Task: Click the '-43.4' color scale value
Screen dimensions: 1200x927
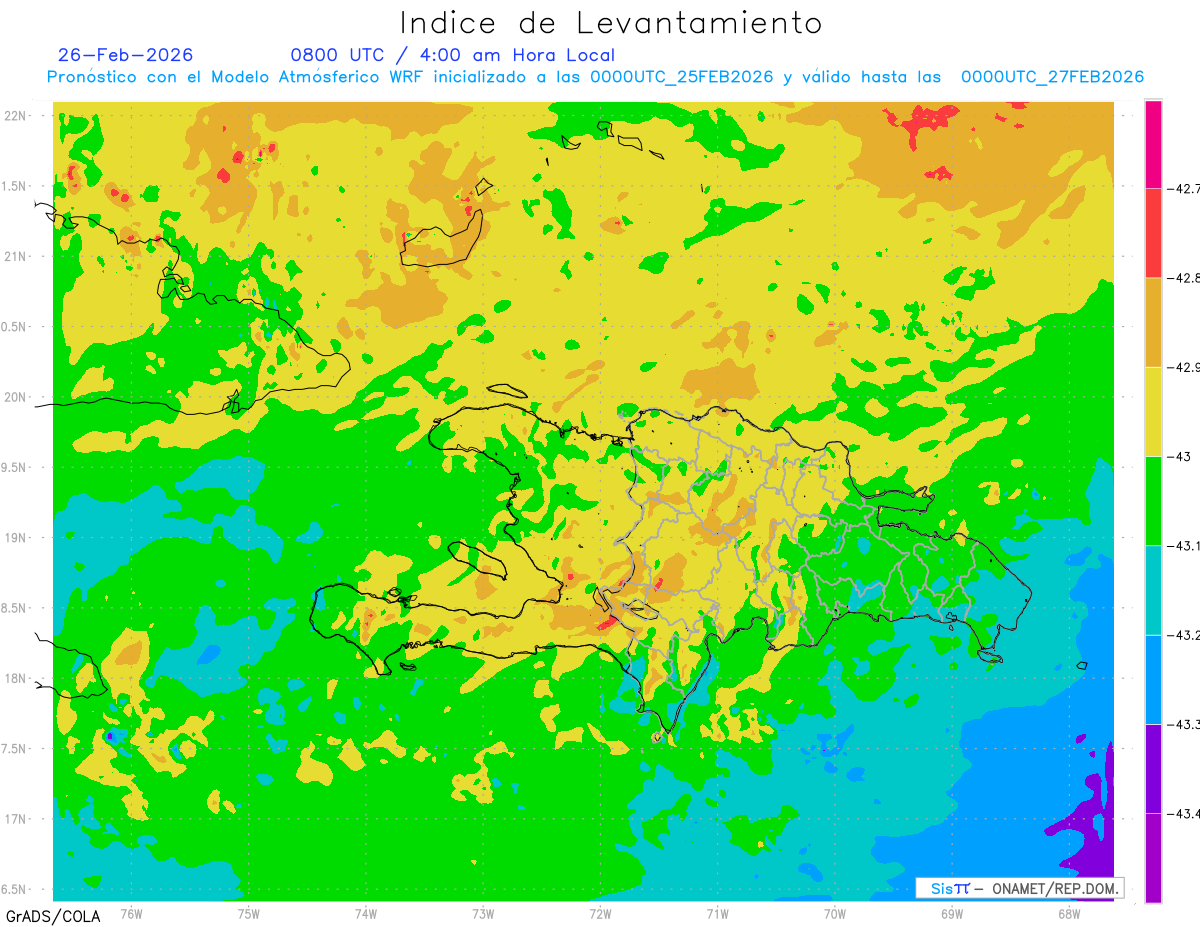Action: pyautogui.click(x=1183, y=813)
